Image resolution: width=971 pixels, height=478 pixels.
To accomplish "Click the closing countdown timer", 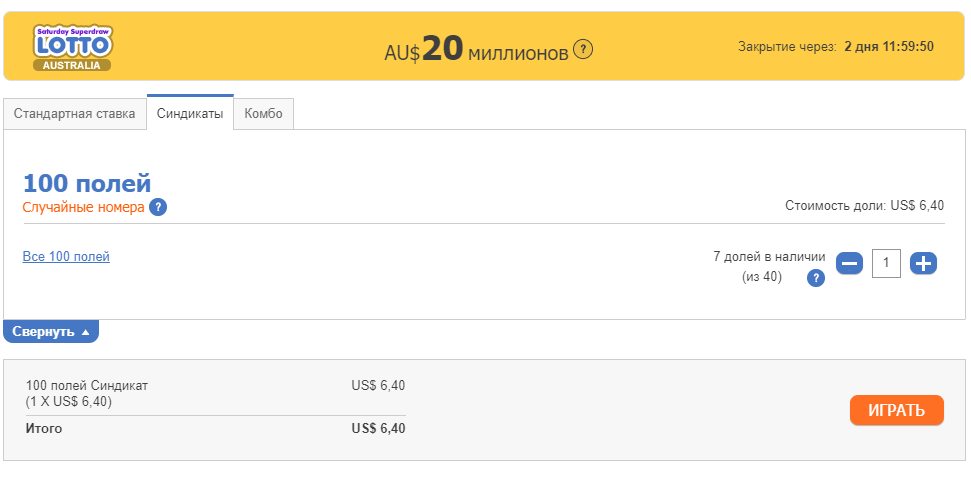I will [889, 46].
